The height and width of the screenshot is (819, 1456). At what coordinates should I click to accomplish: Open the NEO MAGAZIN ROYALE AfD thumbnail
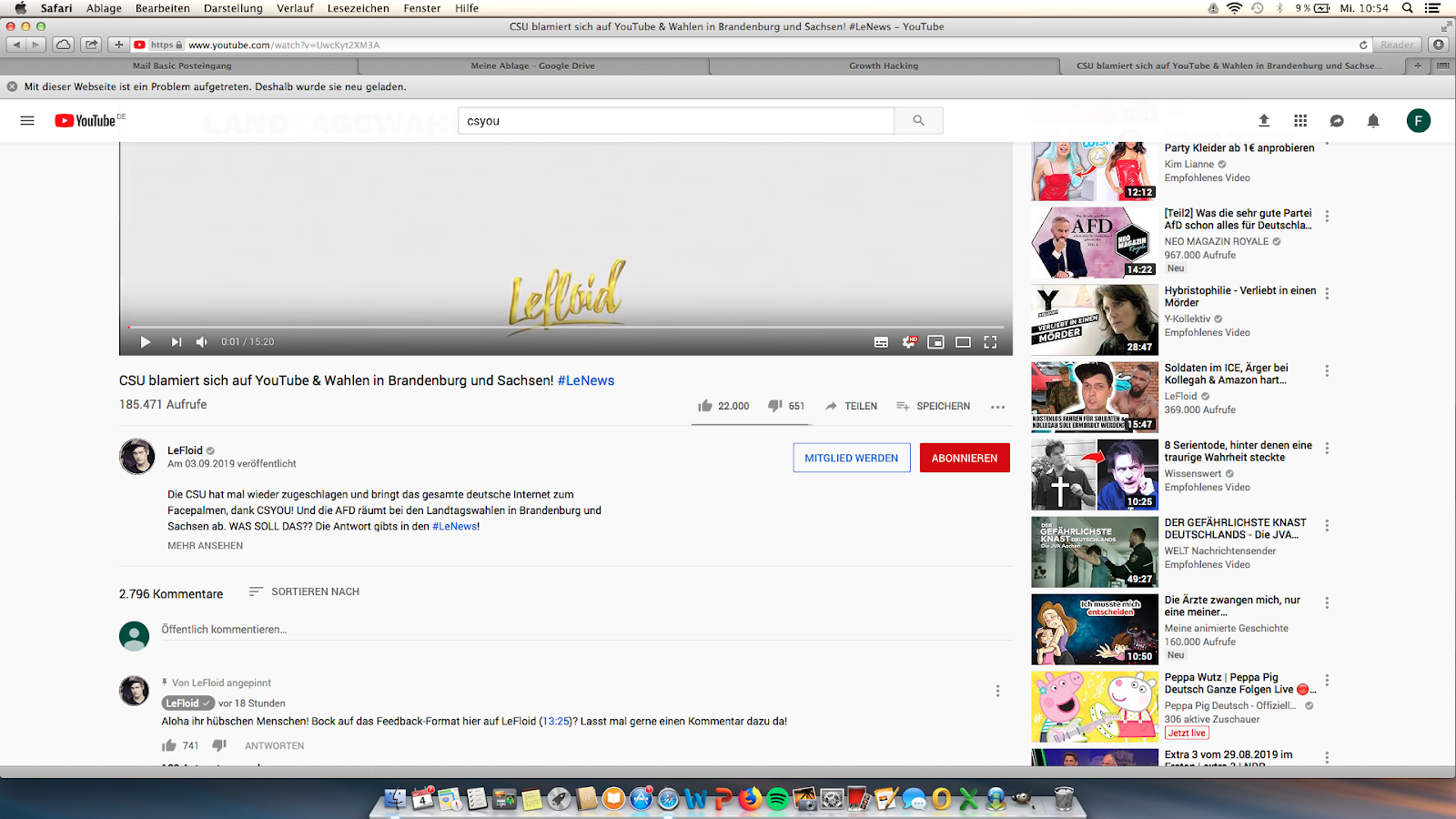1095,242
